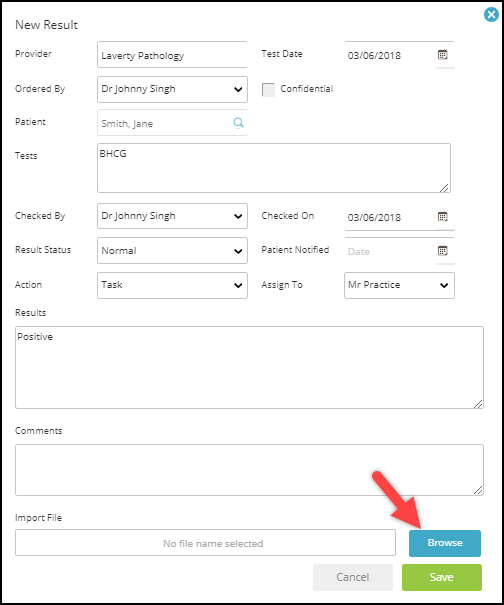
Task: Click the Results box resize handle
Action: pos(478,404)
